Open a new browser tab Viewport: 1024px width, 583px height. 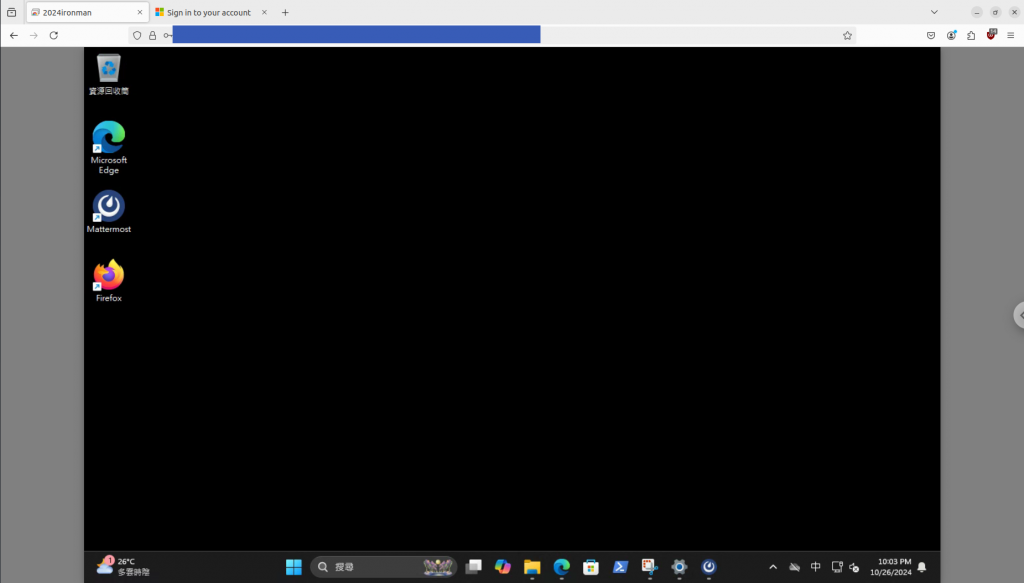coord(285,12)
